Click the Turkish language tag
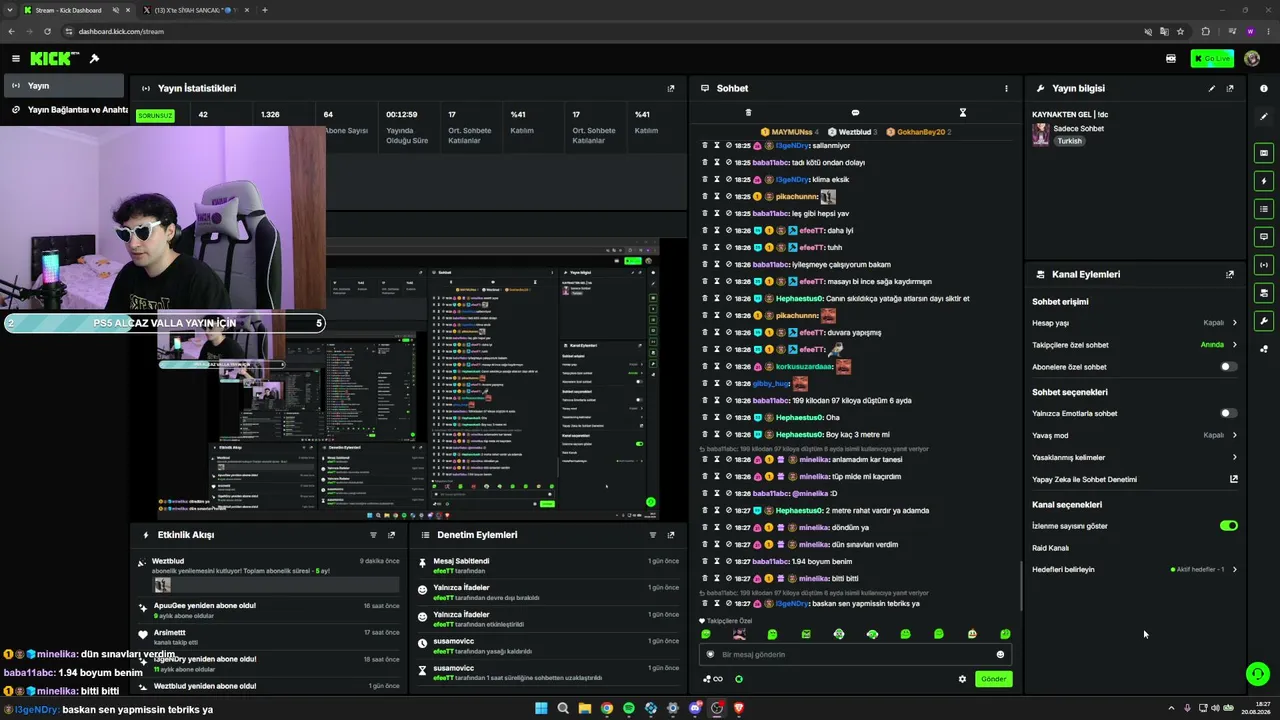This screenshot has width=1280, height=720. pos(1070,141)
